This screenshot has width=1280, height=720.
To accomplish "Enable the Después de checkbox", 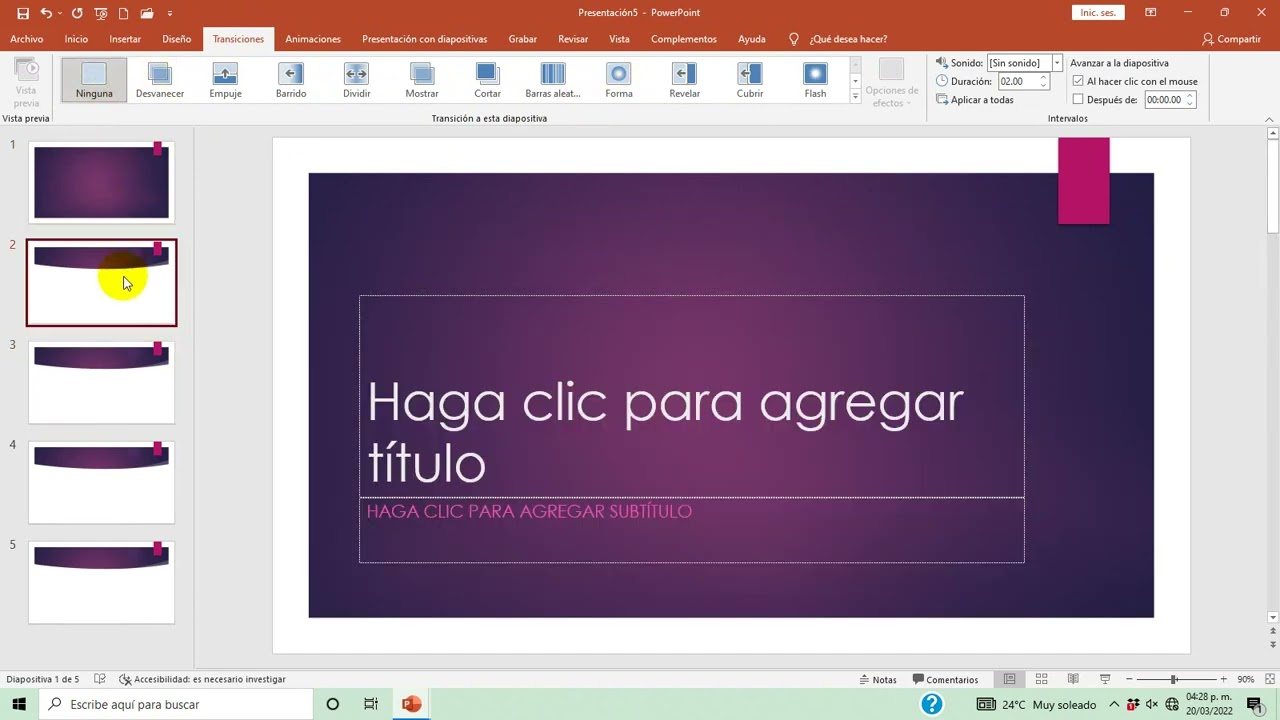I will coord(1077,99).
